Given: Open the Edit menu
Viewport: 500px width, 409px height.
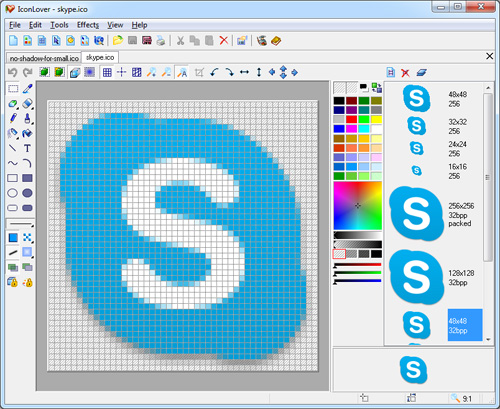Looking at the screenshot, I should coord(35,25).
